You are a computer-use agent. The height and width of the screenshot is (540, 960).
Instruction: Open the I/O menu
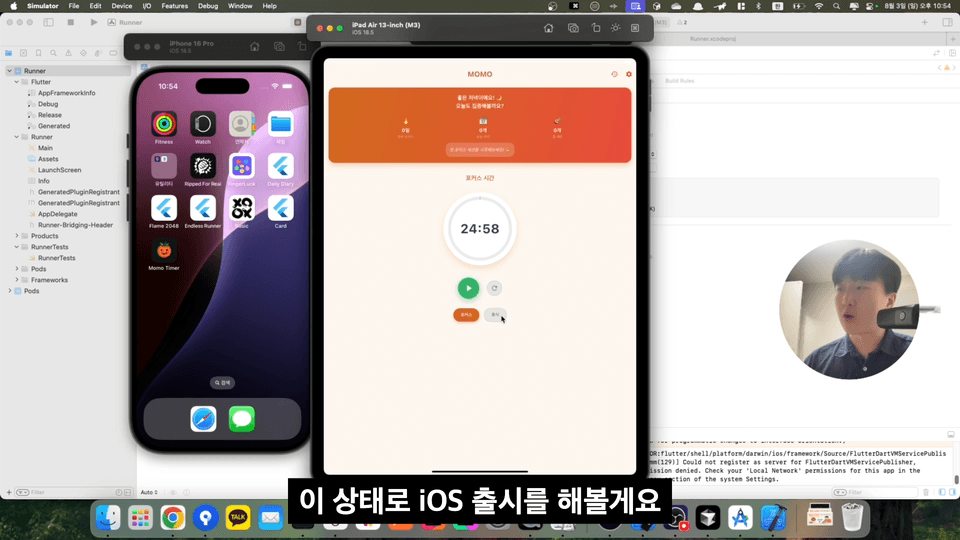click(147, 6)
